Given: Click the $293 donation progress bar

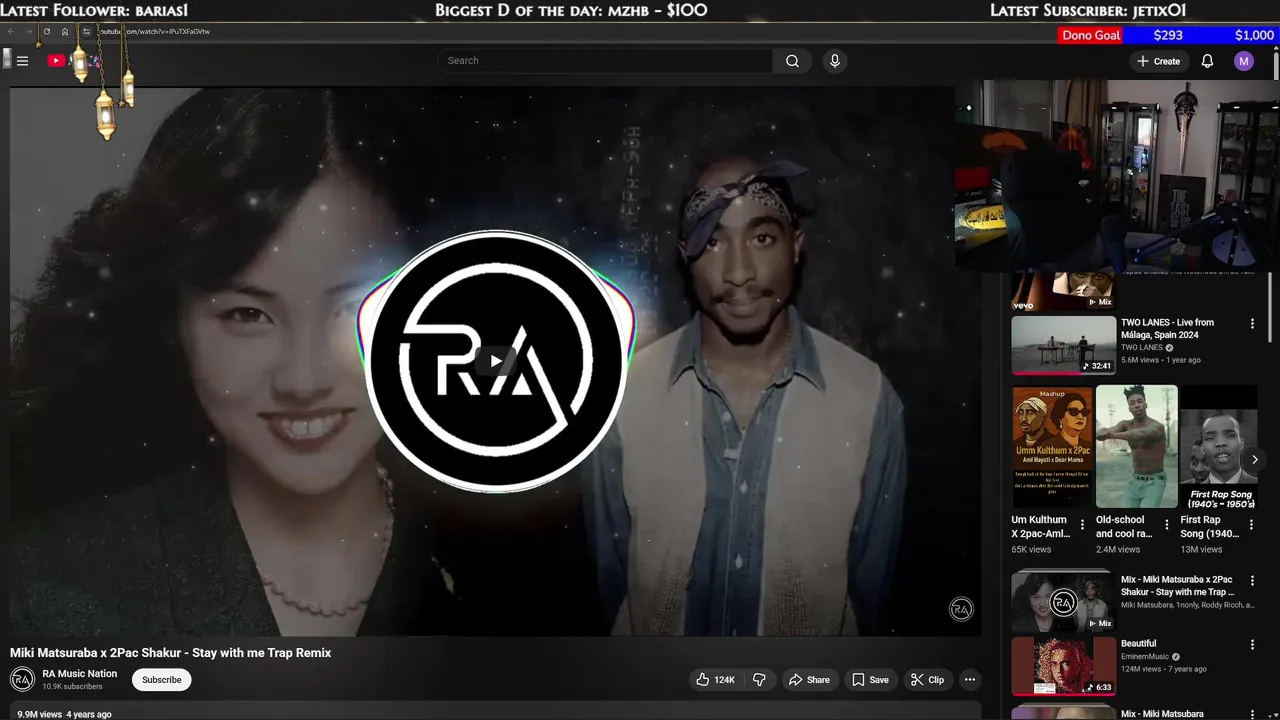Looking at the screenshot, I should pos(1200,35).
